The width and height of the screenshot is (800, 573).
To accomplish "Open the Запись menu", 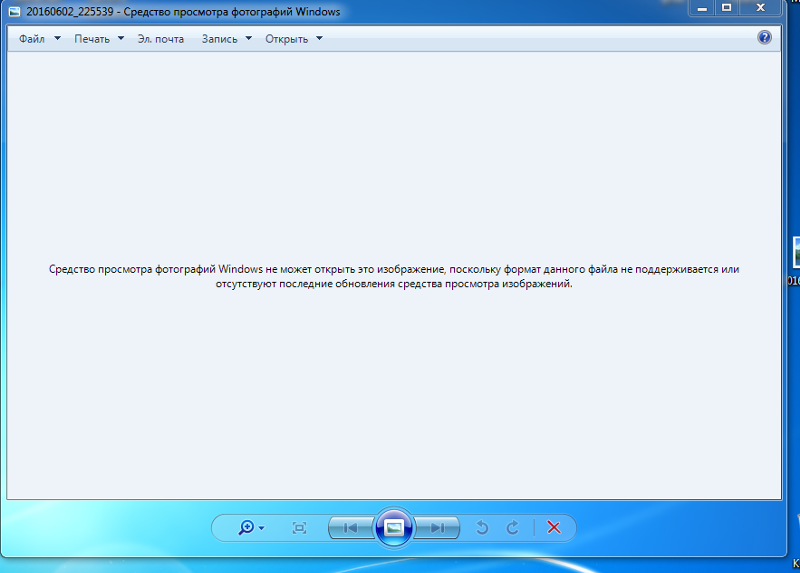I will 219,39.
